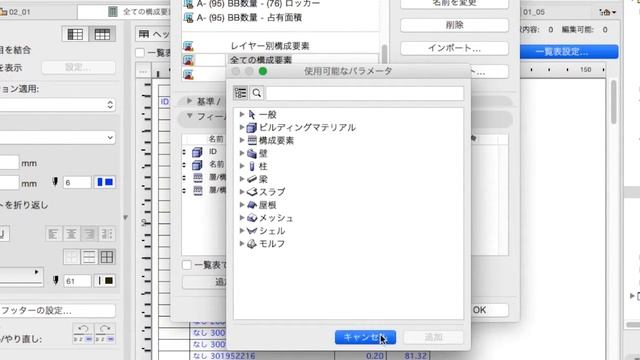Click the pen number field showing 6
Image resolution: width=640 pixels, height=360 pixels.
[x=77, y=182]
